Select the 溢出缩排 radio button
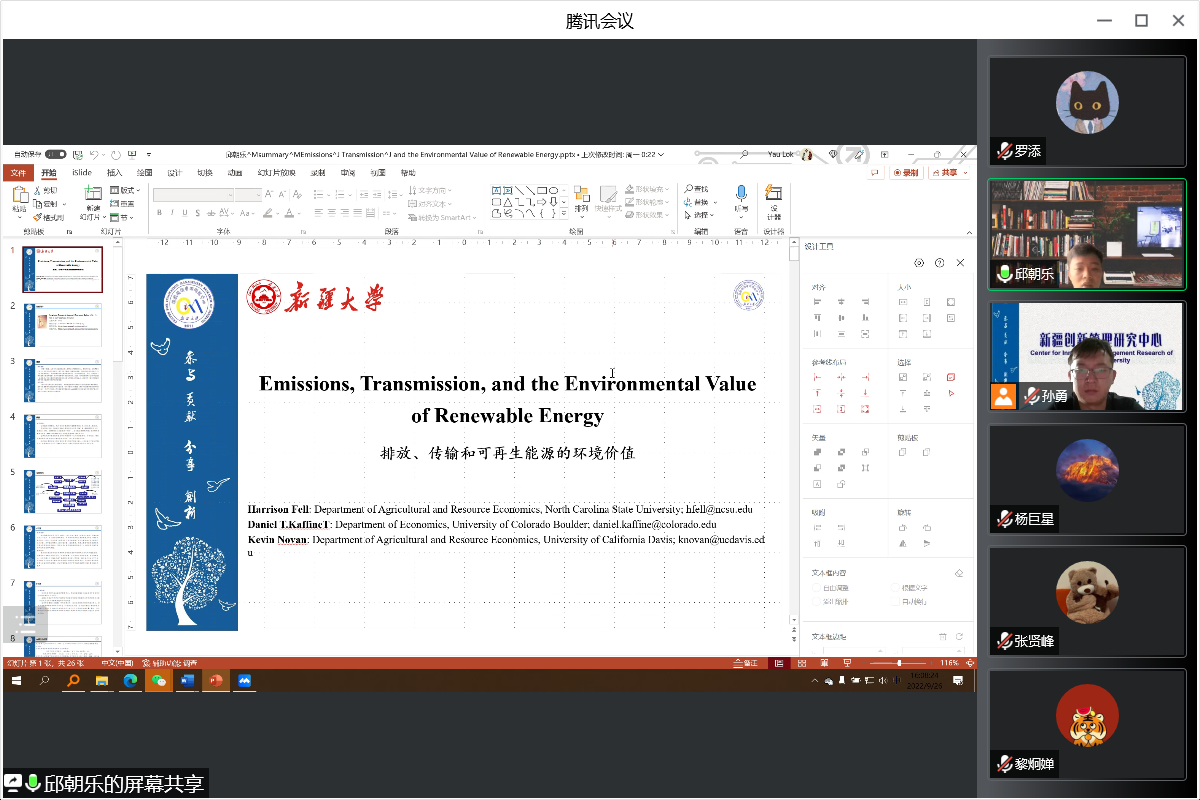 pos(816,601)
